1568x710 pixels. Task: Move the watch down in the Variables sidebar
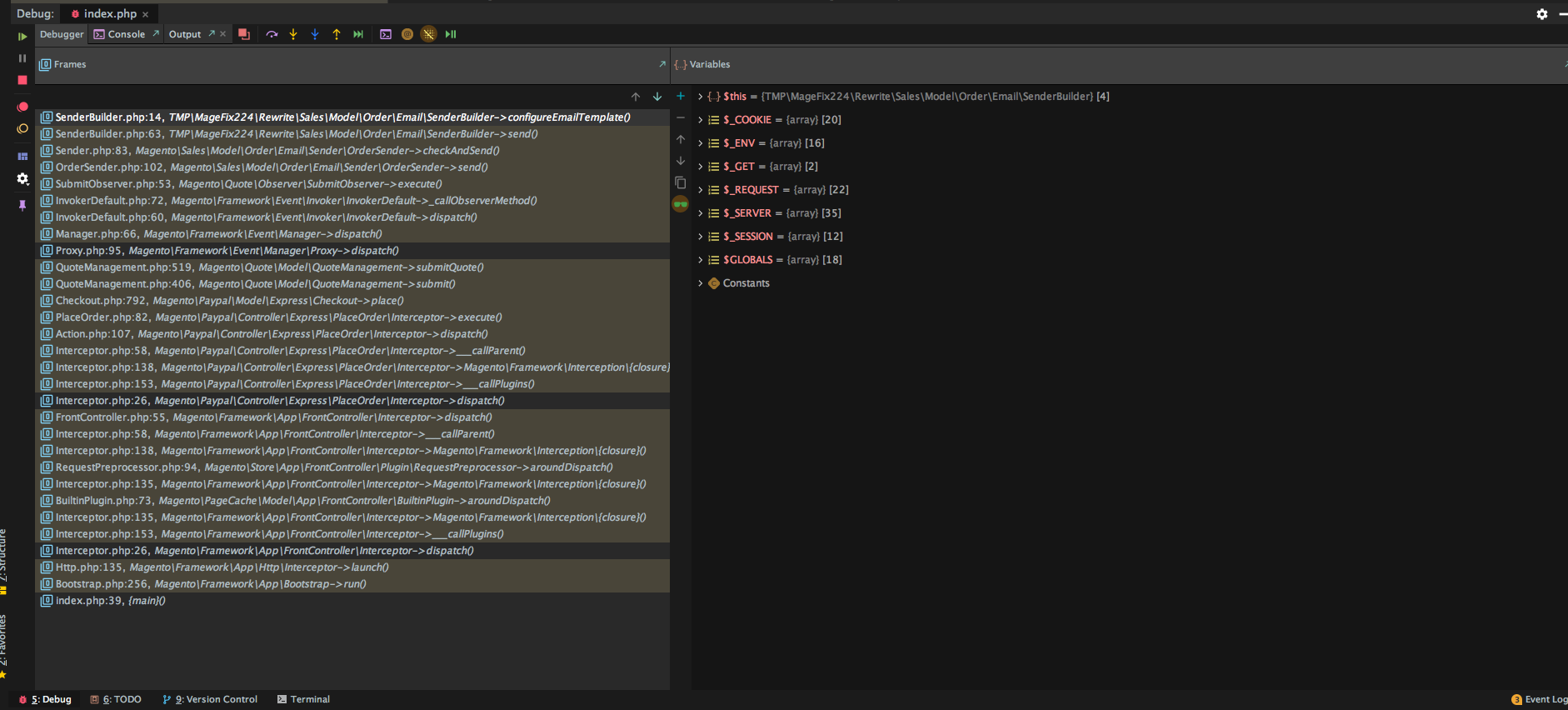[681, 161]
